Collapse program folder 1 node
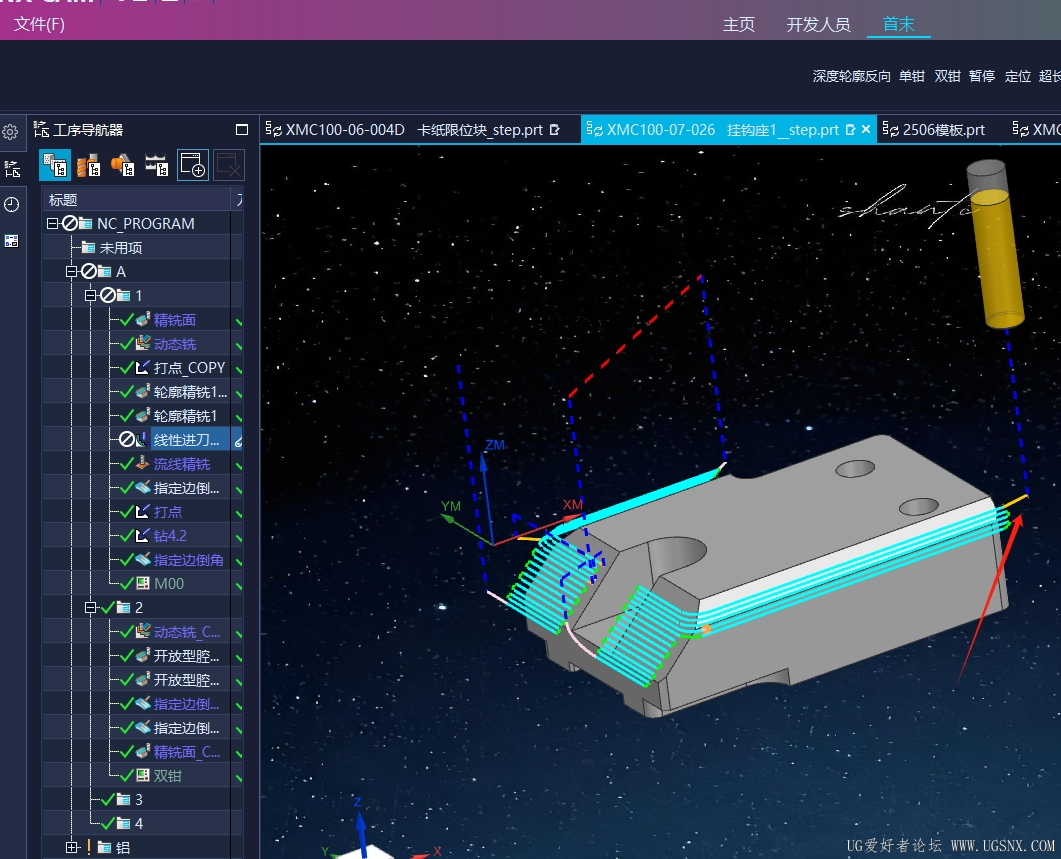Viewport: 1061px width, 859px height. (x=90, y=296)
